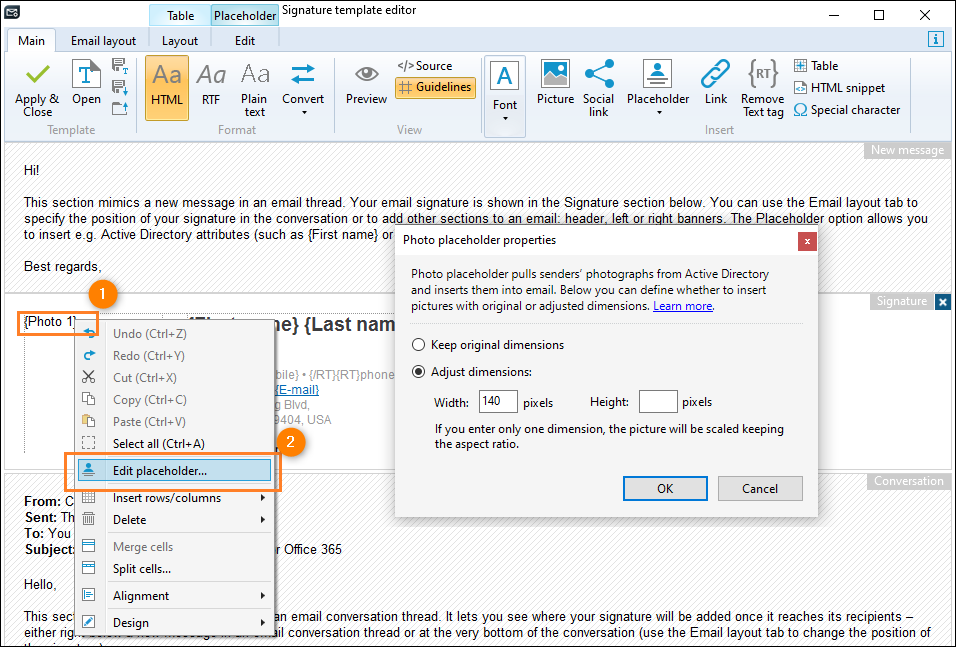Switch to the Email layout tab
Image resolution: width=956 pixels, height=647 pixels.
103,41
